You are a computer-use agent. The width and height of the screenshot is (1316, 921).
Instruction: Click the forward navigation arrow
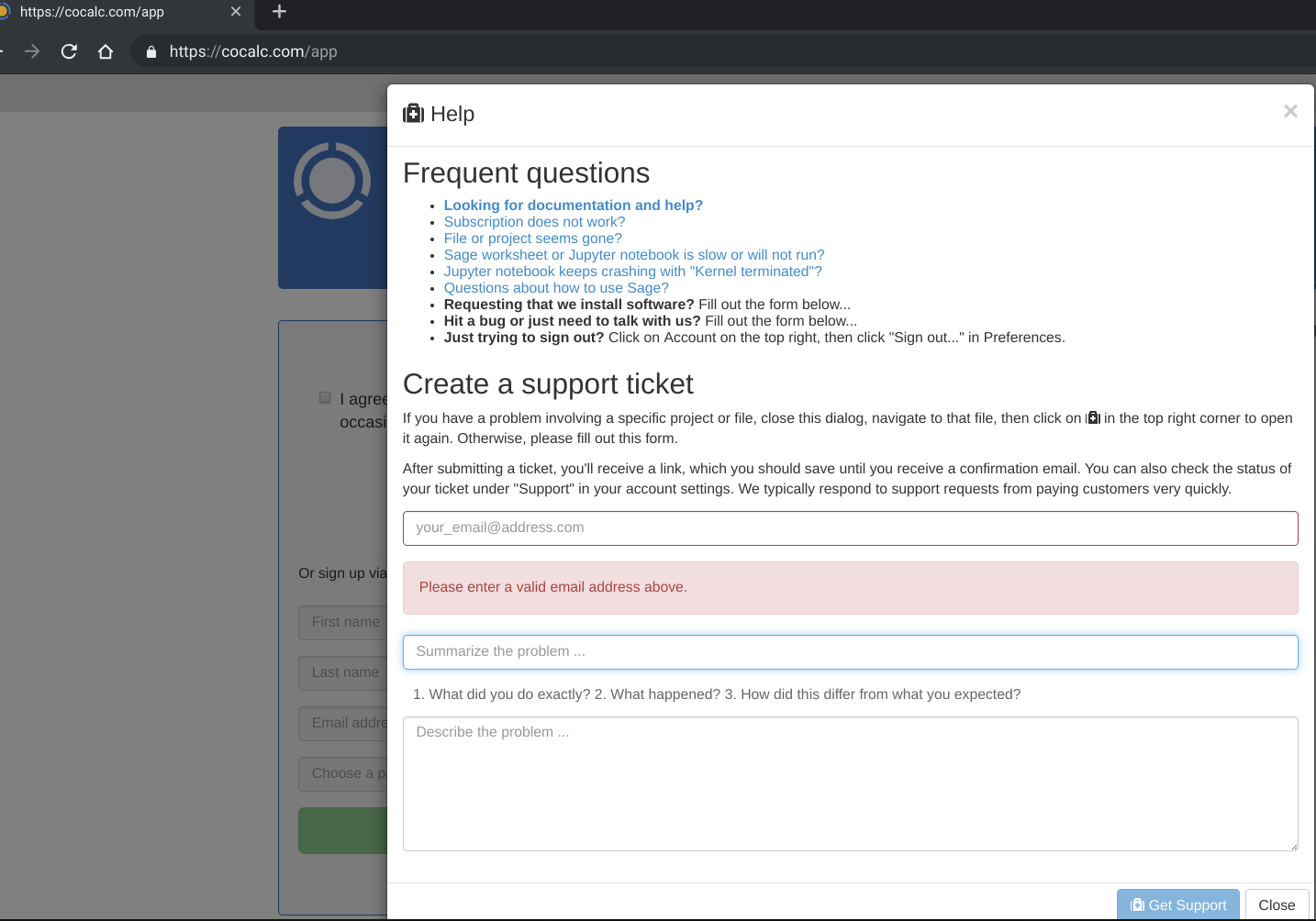[31, 51]
